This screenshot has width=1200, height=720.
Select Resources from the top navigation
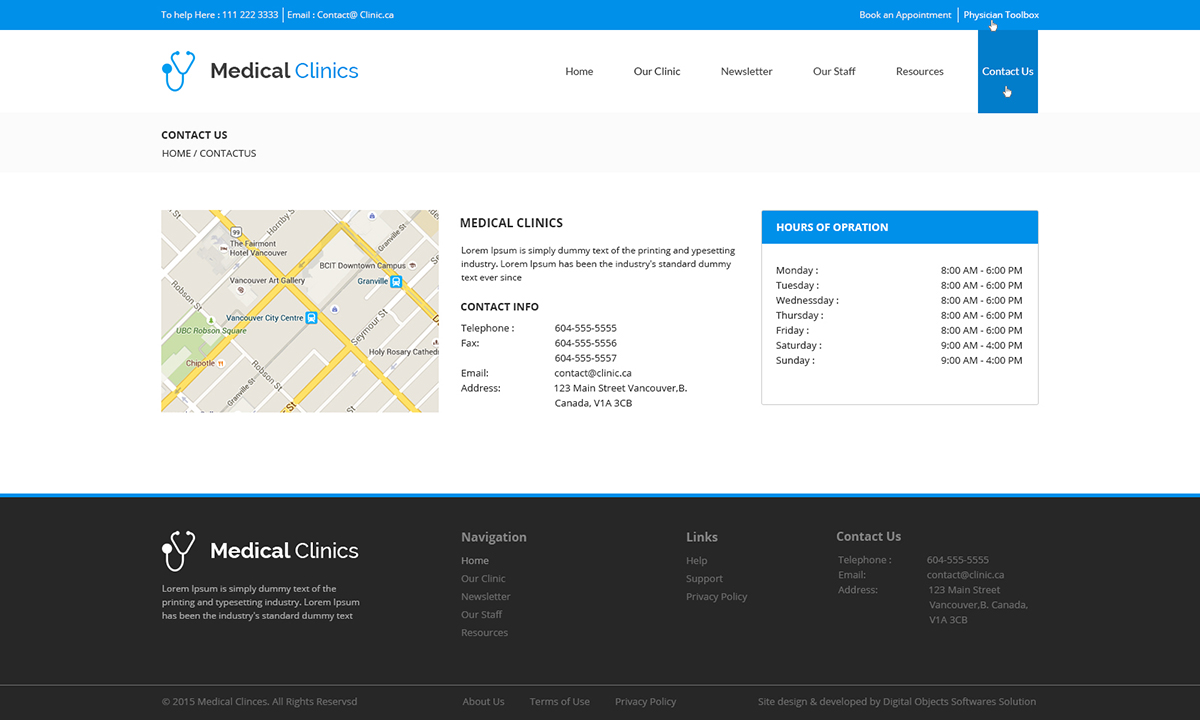point(919,71)
